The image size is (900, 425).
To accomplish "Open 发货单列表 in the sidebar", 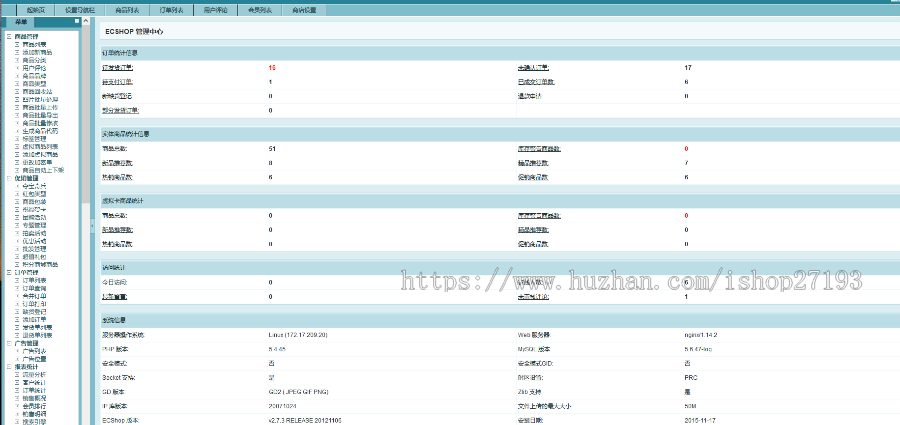I will pyautogui.click(x=37, y=327).
